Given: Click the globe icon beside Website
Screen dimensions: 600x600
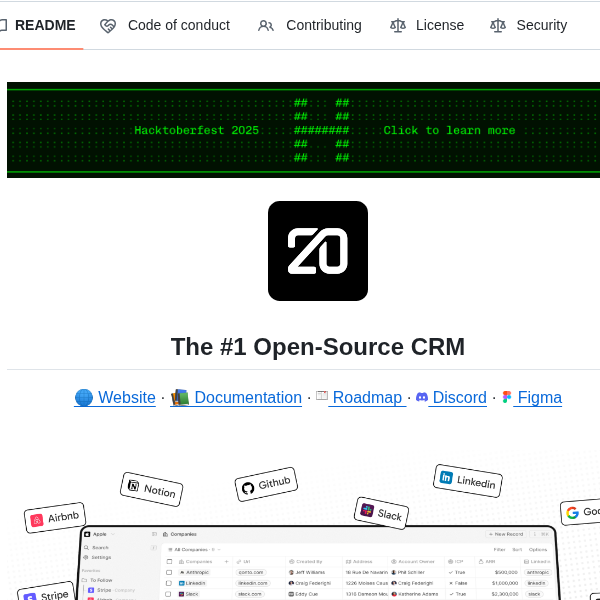Looking at the screenshot, I should click(84, 397).
